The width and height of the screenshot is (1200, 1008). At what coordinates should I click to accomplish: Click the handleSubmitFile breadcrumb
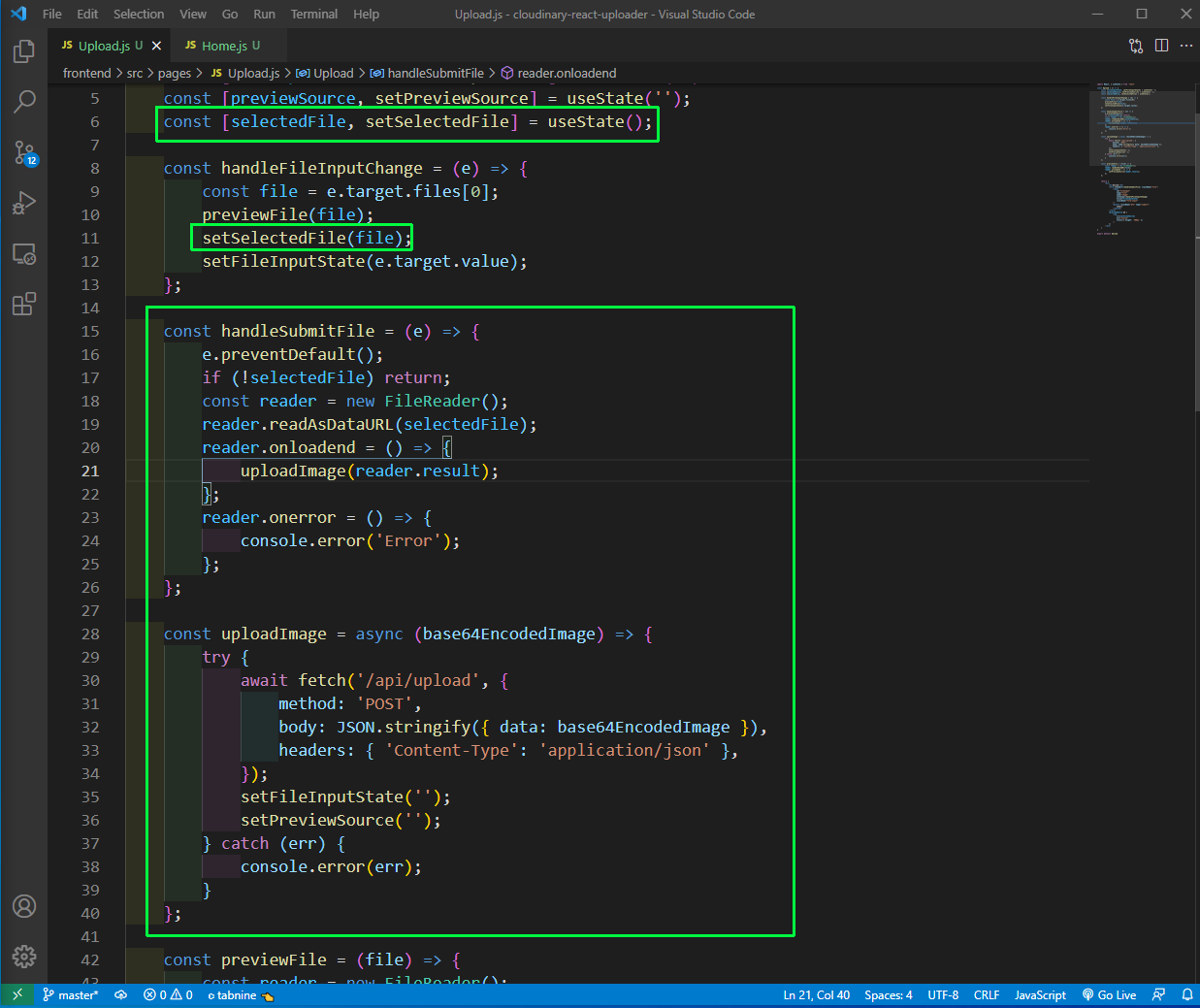click(x=427, y=73)
